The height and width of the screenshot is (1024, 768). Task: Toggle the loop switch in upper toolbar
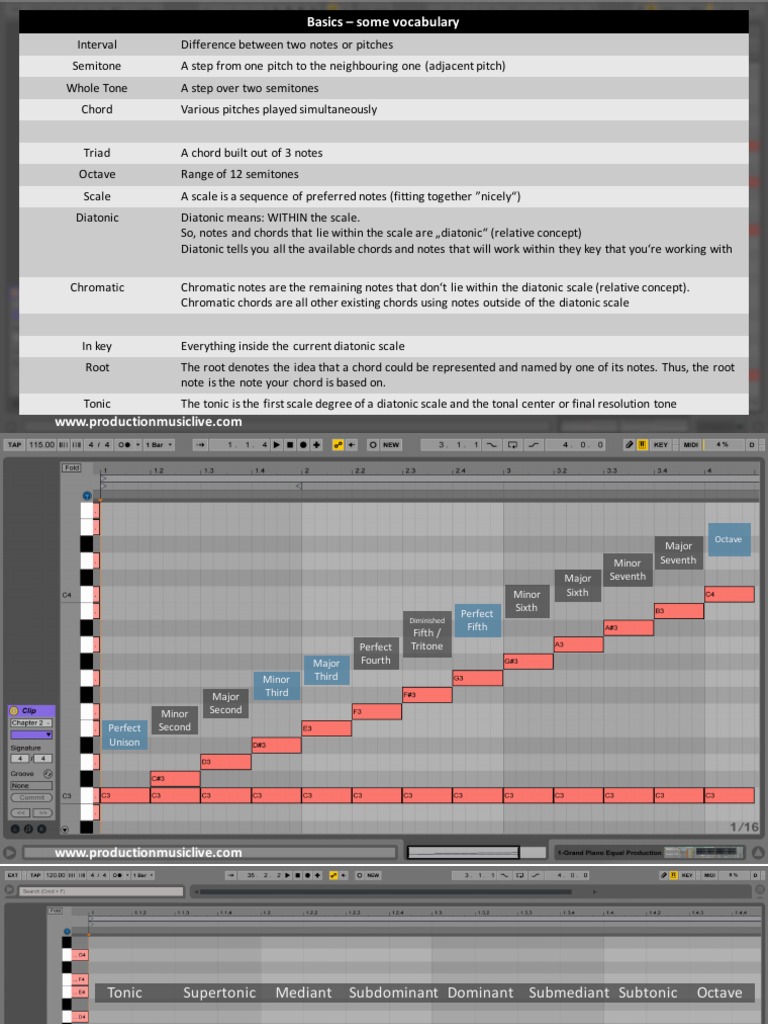(x=513, y=445)
